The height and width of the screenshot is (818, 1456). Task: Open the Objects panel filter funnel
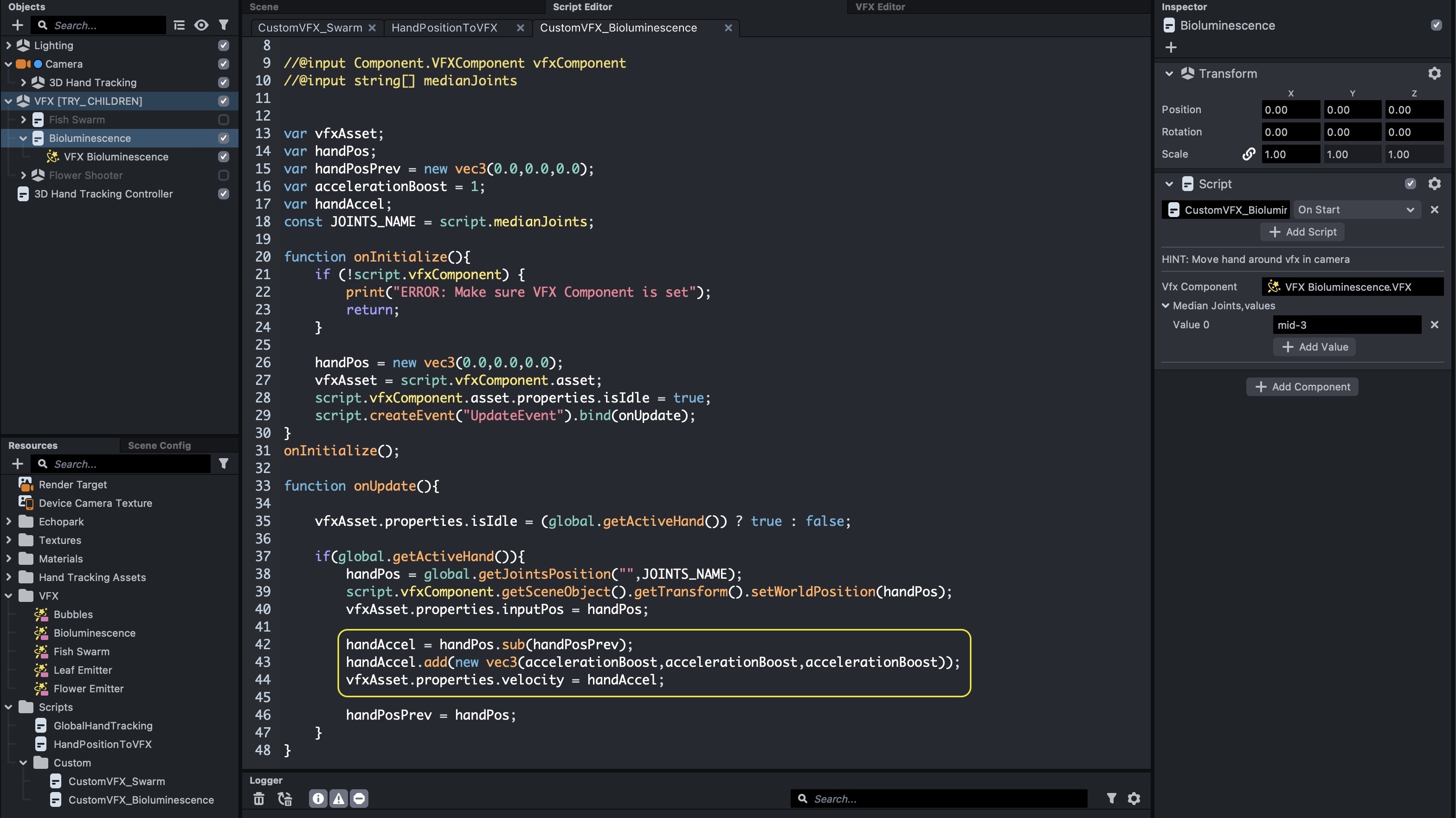point(224,26)
